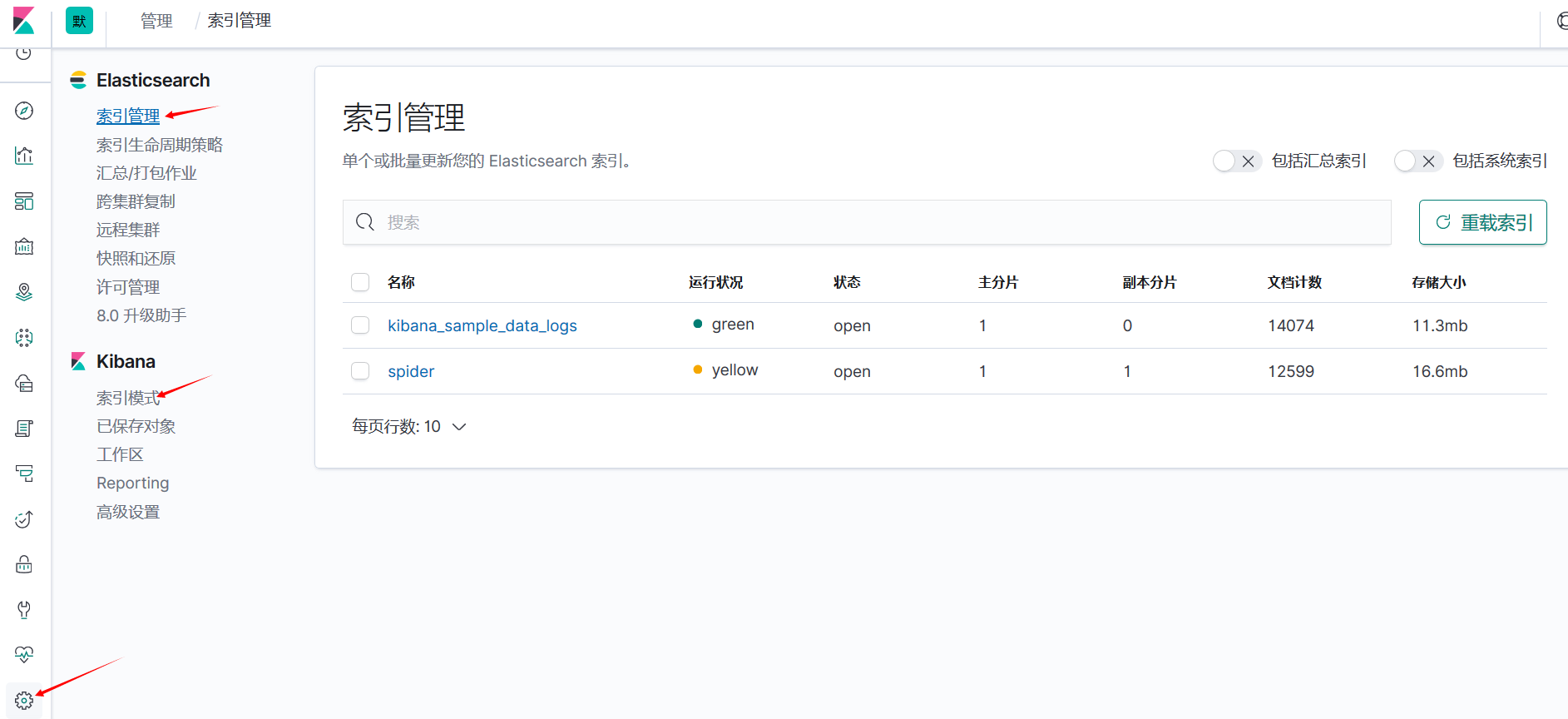This screenshot has height=719, width=1568.
Task: Open the kibana_sample_data_logs index link
Action: point(482,325)
